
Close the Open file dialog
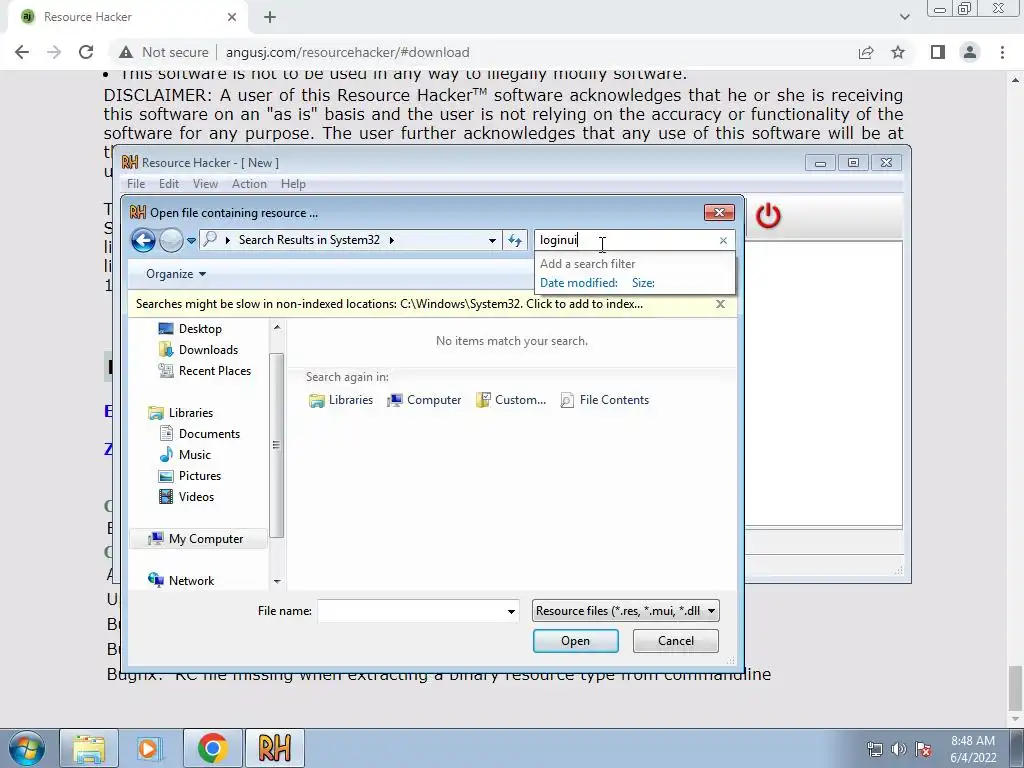tap(719, 212)
